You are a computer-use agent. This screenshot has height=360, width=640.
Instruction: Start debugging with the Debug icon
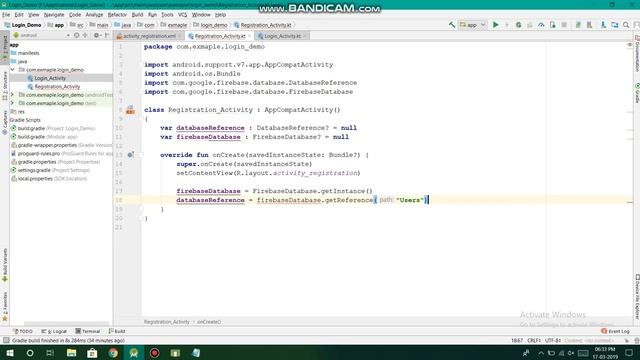518,25
